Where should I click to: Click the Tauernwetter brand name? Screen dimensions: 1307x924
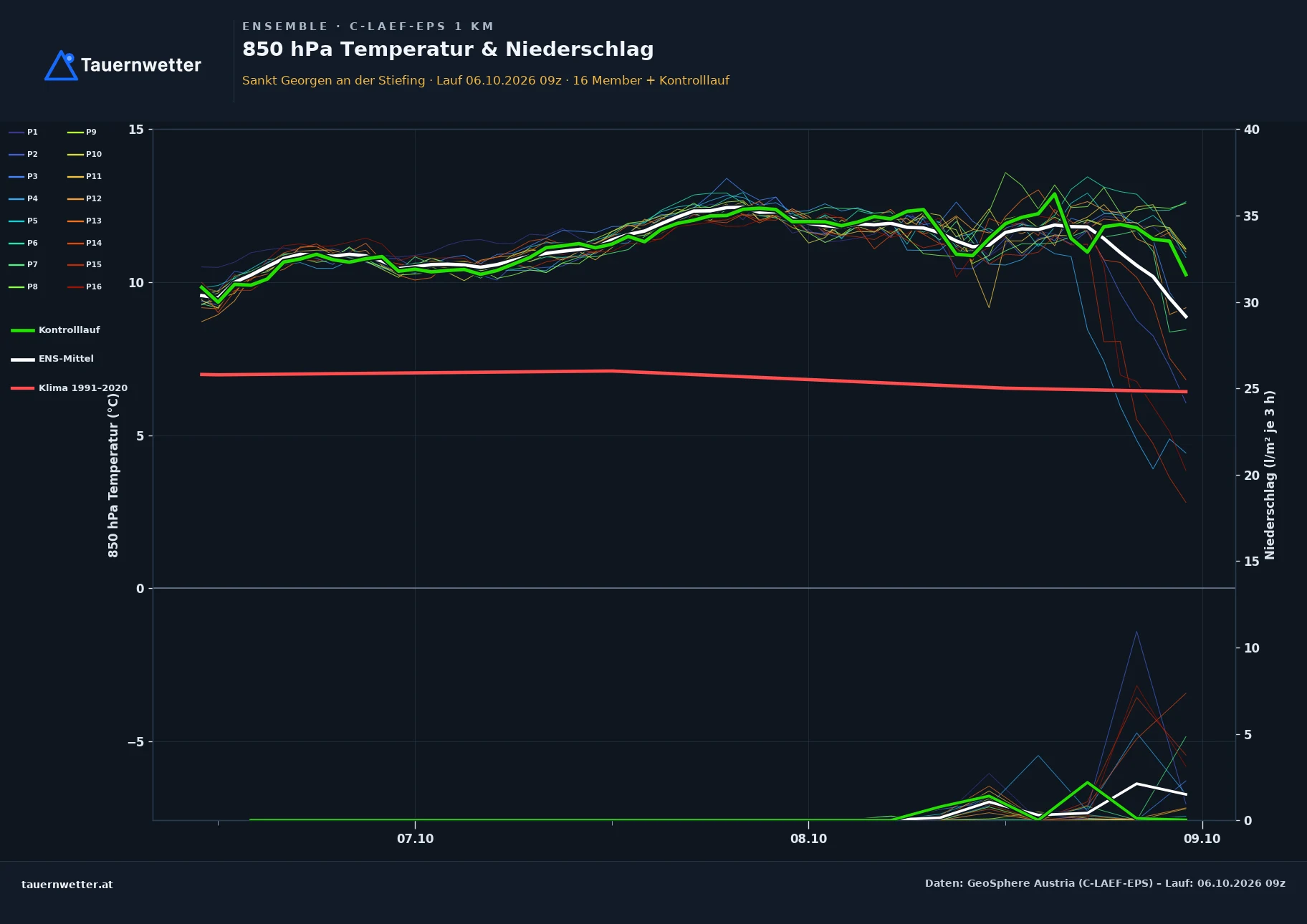coord(141,65)
